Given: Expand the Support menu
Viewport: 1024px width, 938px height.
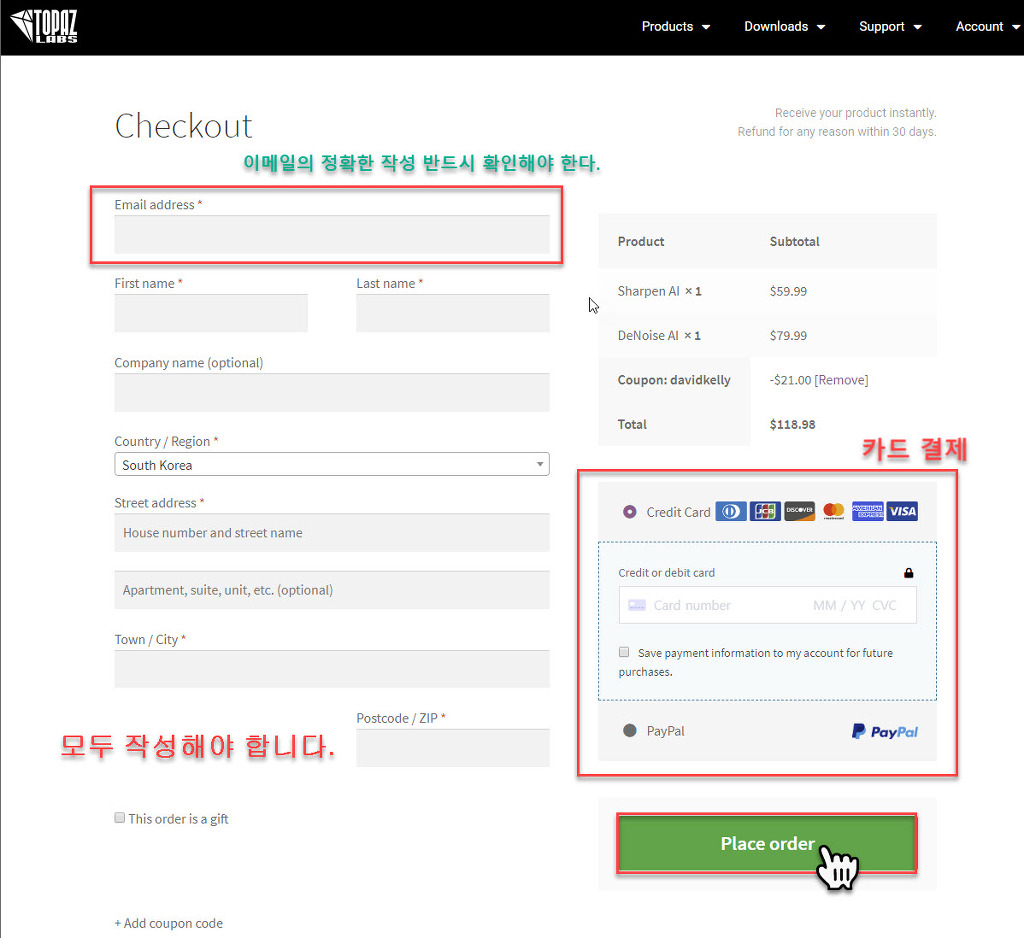Looking at the screenshot, I should pyautogui.click(x=890, y=27).
